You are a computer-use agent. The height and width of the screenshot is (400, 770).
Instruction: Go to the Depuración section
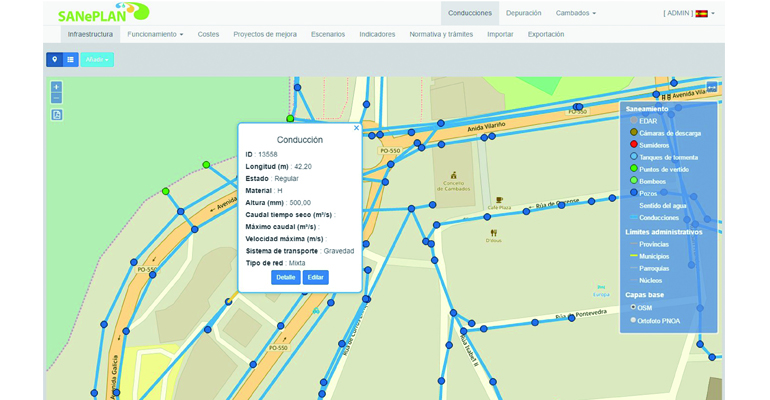point(523,13)
